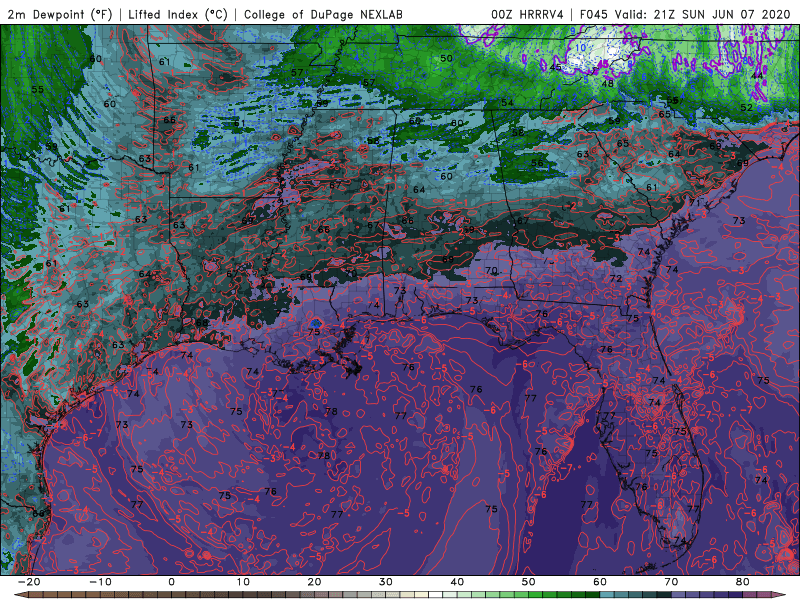Click the "50" dewpoint value on the map
800x600 pixels.
[446, 58]
